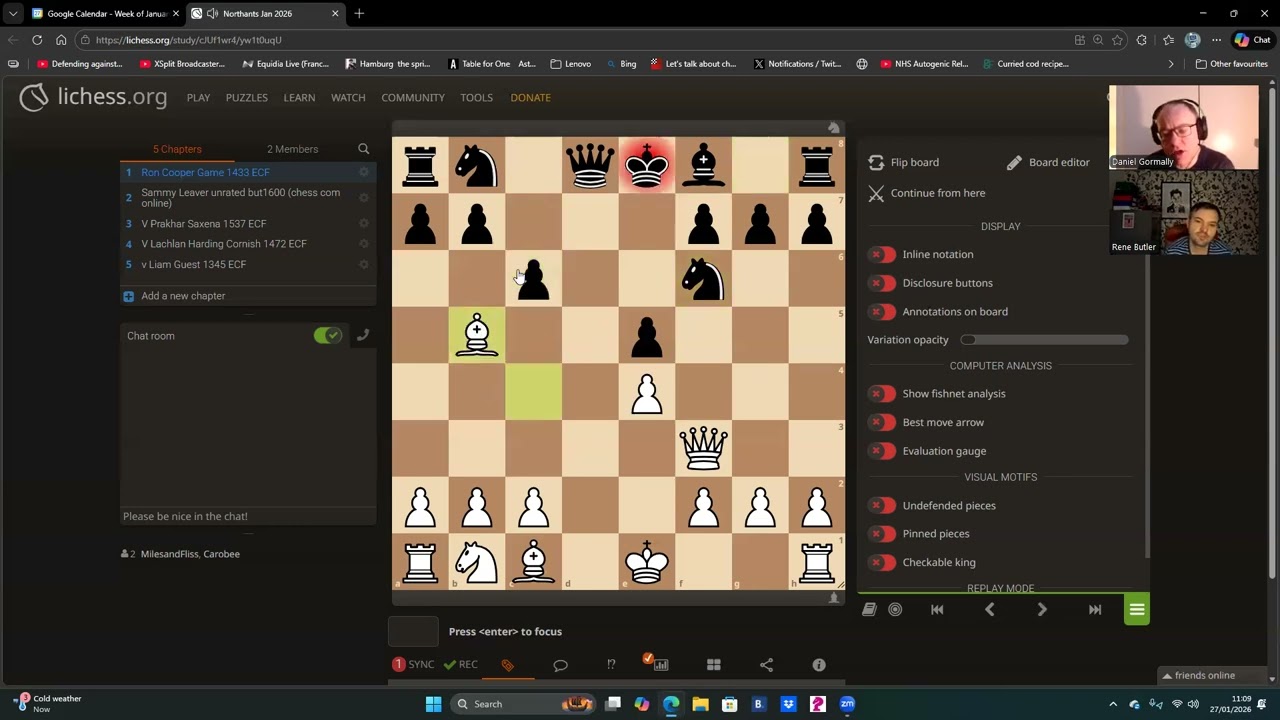This screenshot has height=720, width=1280.
Task: Close the green hamburger analysis menu
Action: click(x=1137, y=610)
